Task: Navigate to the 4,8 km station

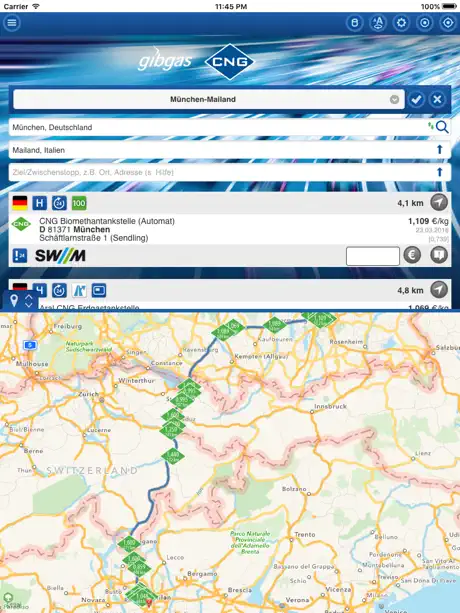Action: point(439,290)
